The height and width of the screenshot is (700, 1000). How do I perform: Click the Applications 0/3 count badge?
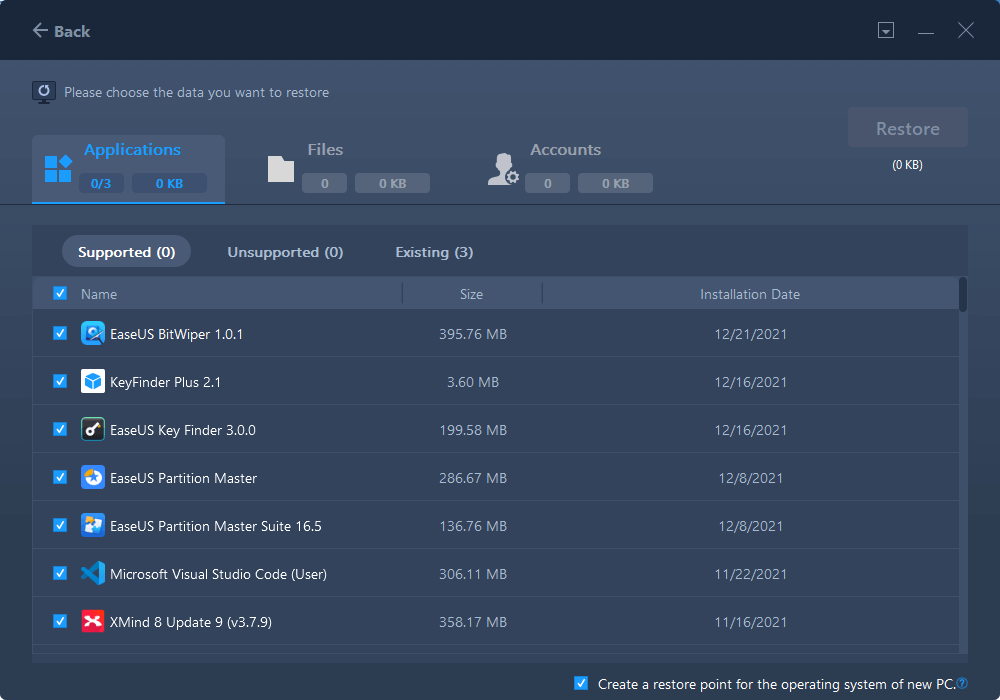click(x=101, y=184)
